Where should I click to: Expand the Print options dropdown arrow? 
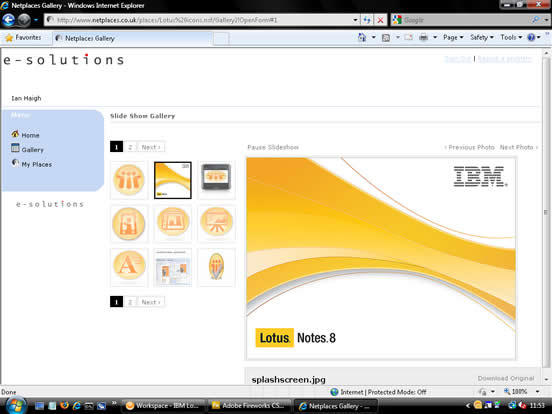[x=435, y=37]
